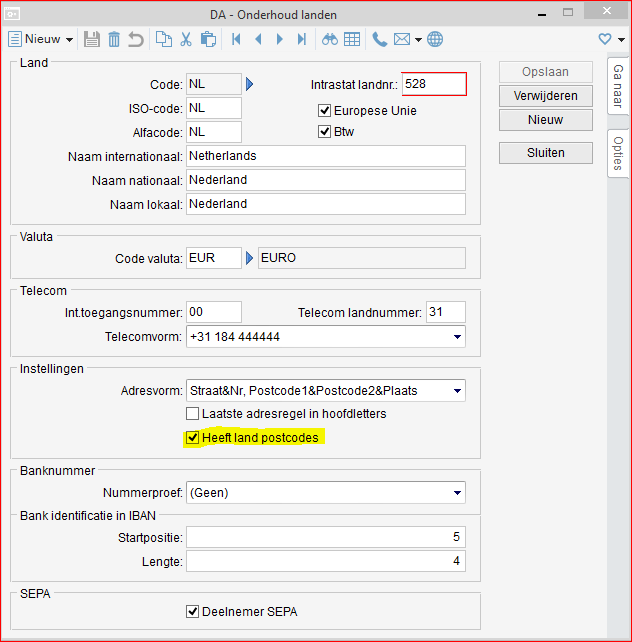Click the phone call icon

(379, 39)
